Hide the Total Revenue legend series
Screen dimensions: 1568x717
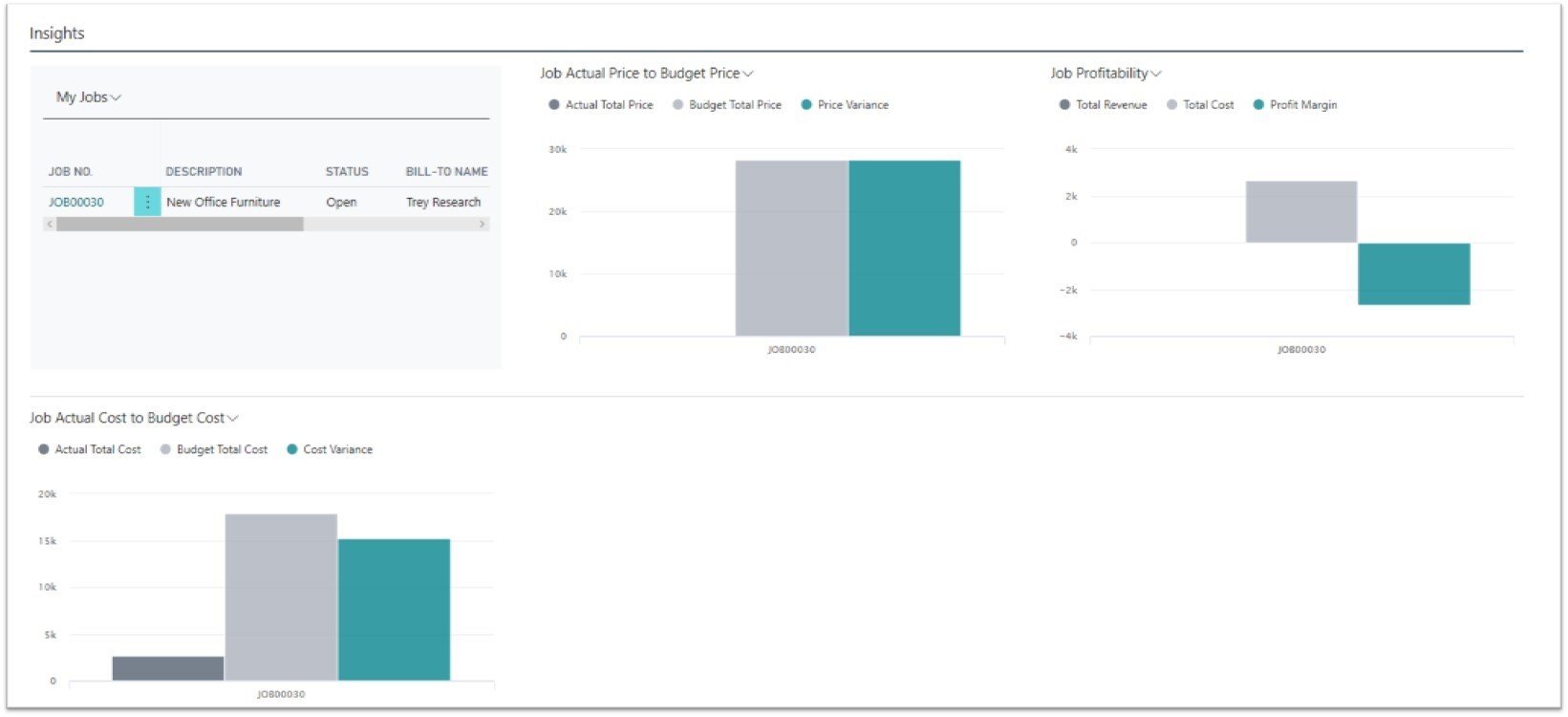(x=1103, y=105)
